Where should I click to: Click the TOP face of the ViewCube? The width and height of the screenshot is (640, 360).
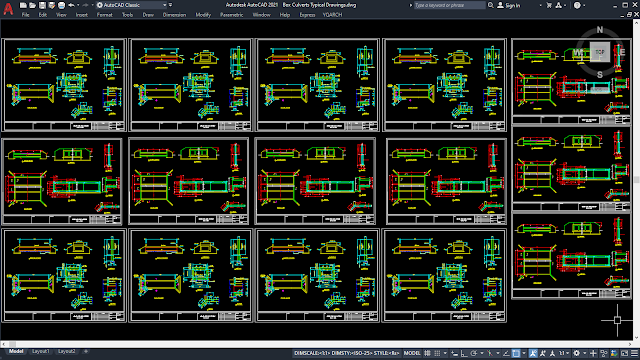600,52
